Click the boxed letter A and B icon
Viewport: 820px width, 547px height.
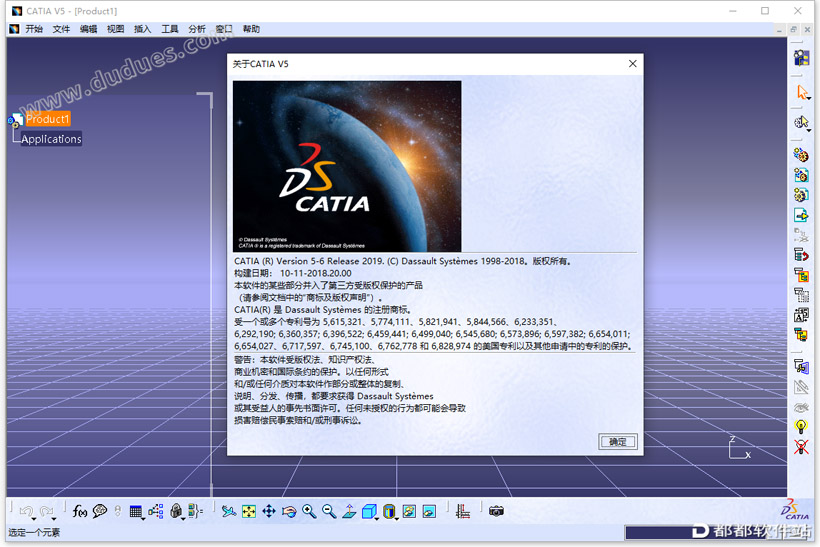[801, 314]
